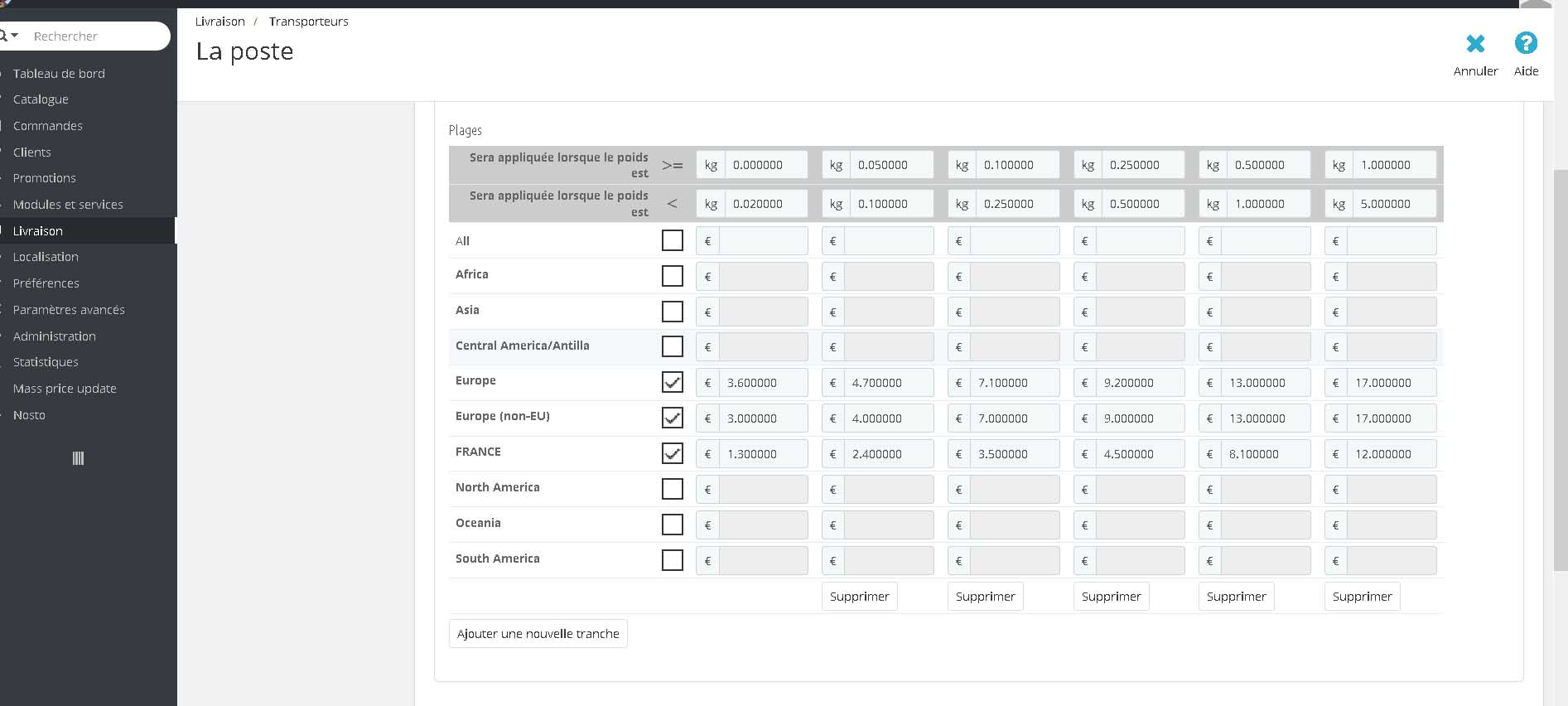Click first All-row price field
Image resolution: width=1568 pixels, height=706 pixels.
(764, 241)
